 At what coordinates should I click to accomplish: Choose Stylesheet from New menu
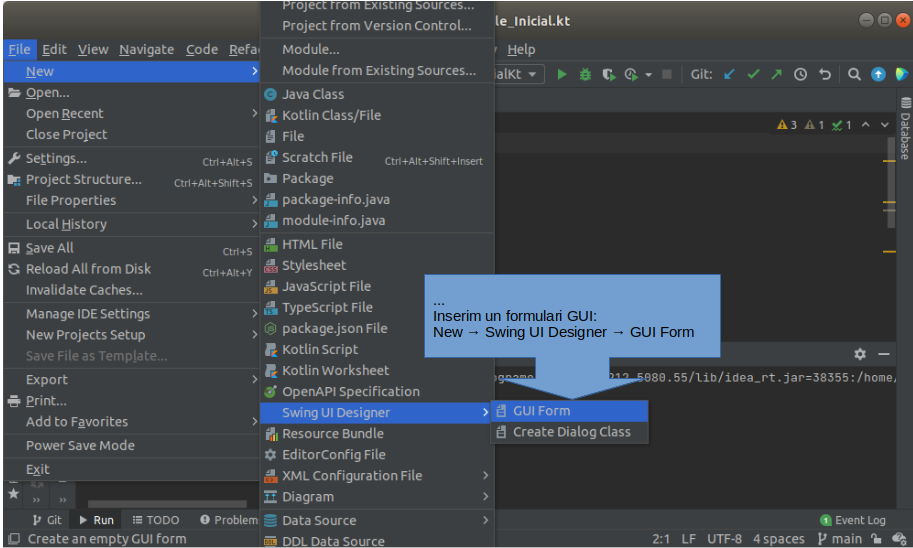coord(377,266)
